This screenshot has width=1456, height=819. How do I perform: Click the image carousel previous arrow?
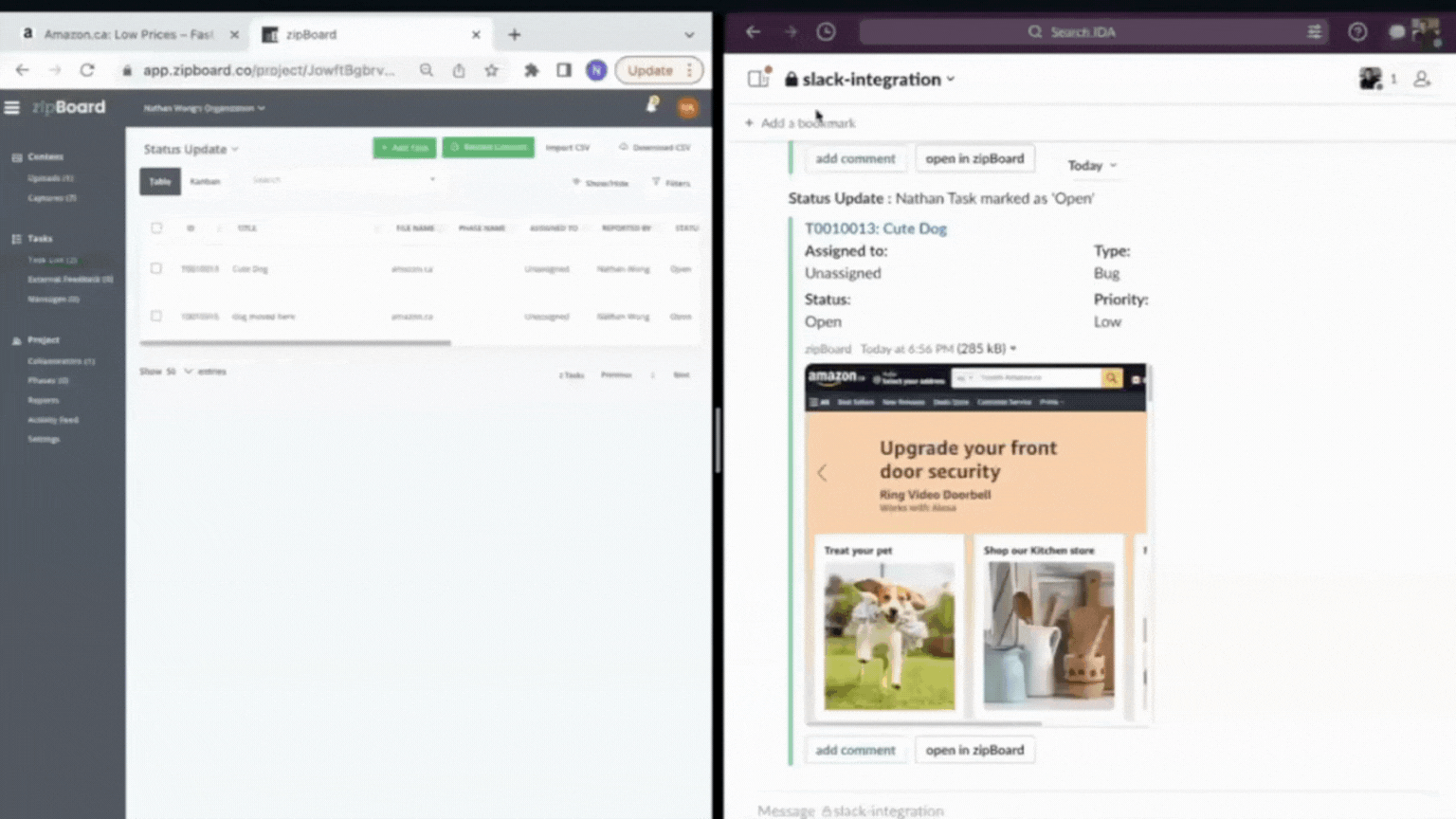(x=822, y=473)
